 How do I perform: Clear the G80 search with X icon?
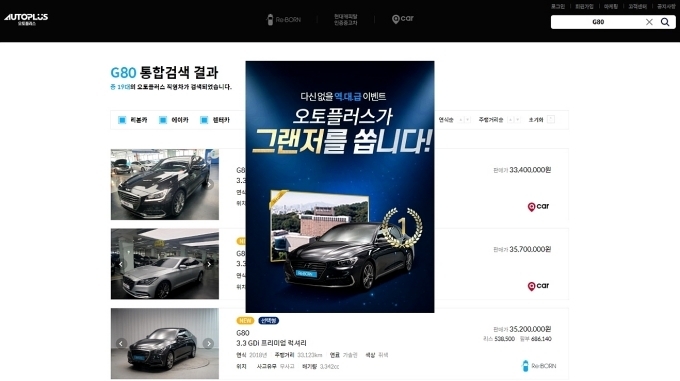click(649, 22)
